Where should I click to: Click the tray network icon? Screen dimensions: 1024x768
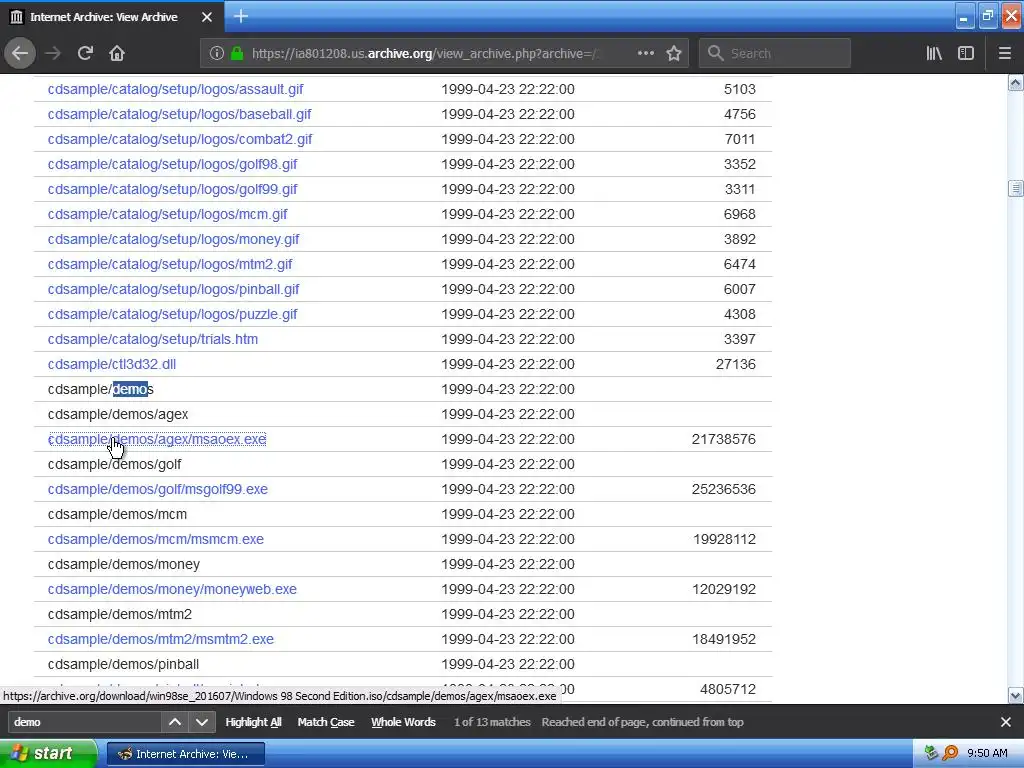pos(931,754)
